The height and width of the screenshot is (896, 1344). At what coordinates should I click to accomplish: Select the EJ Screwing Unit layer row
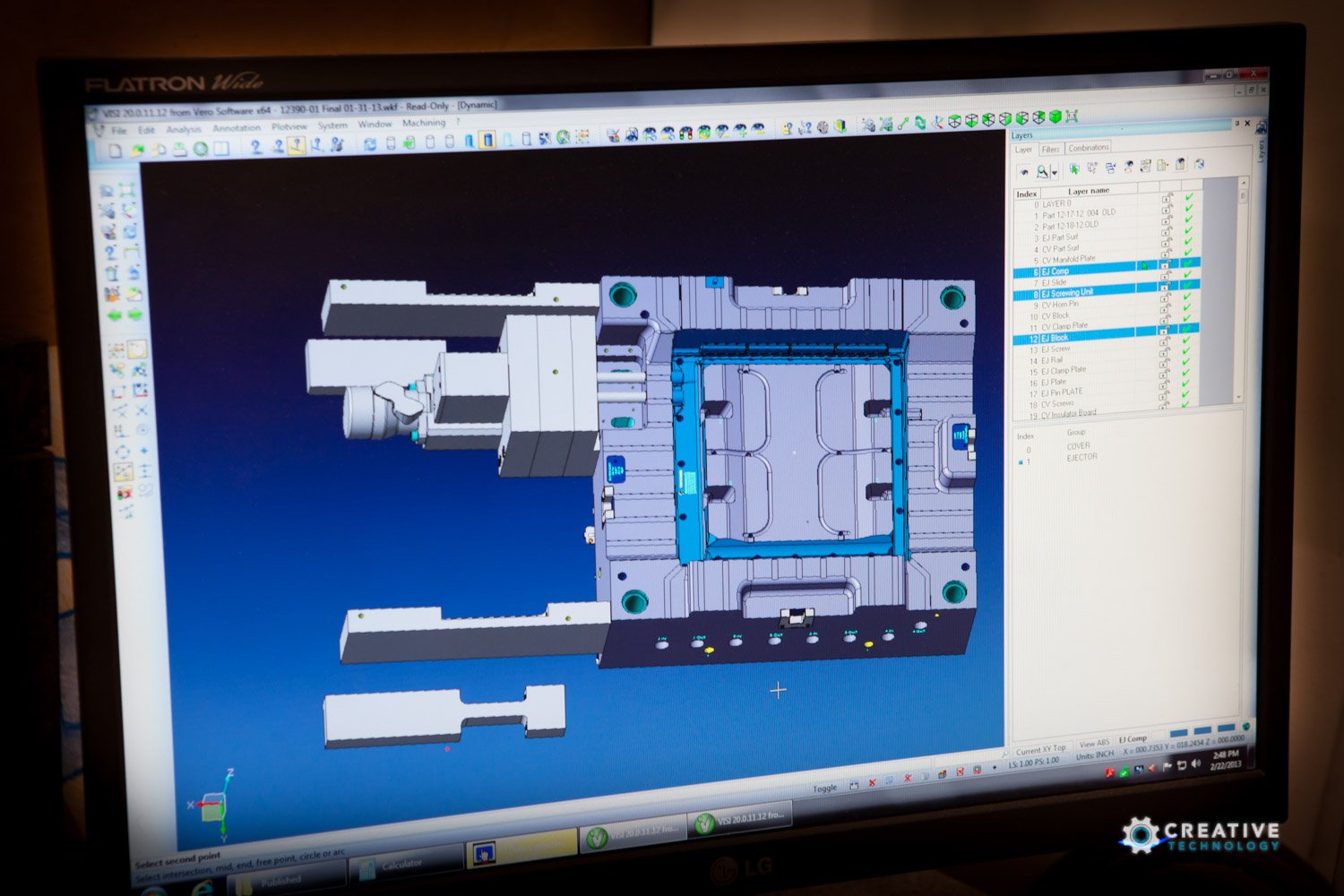click(x=1066, y=293)
